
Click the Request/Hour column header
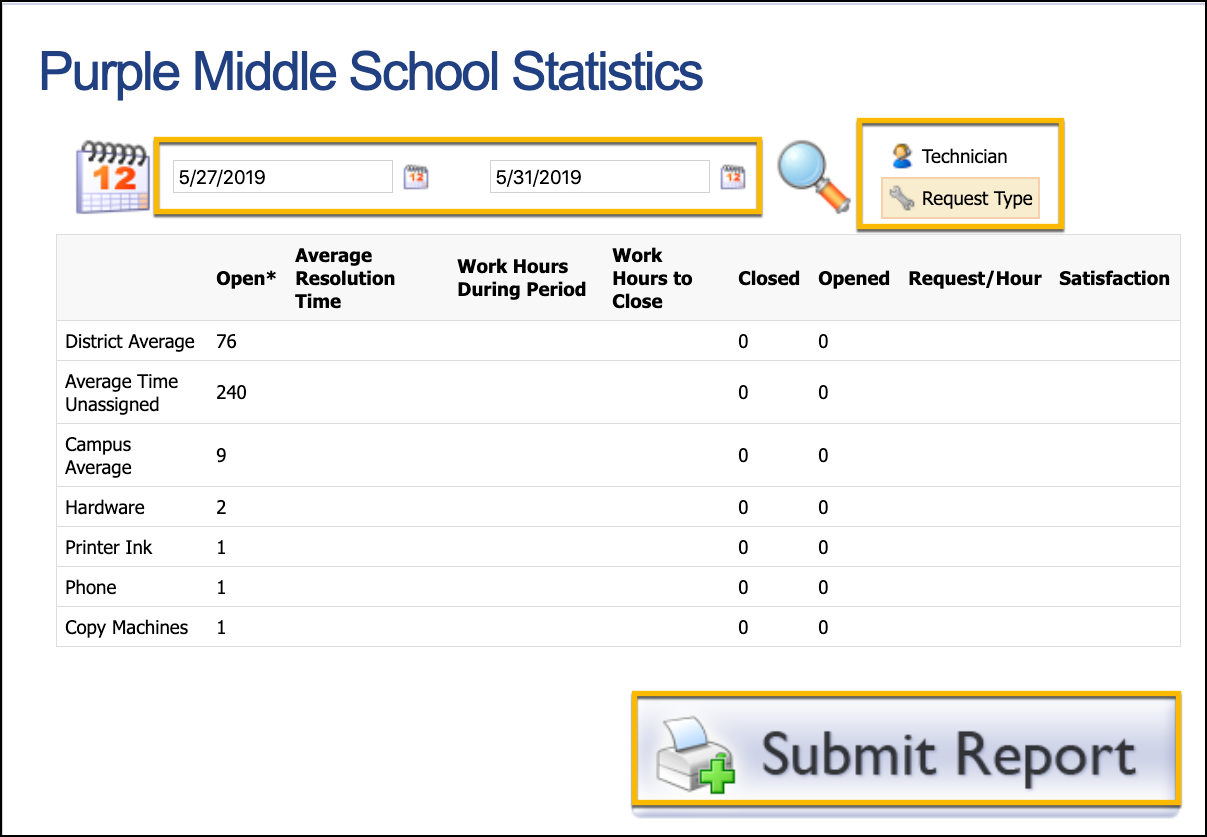pos(975,278)
